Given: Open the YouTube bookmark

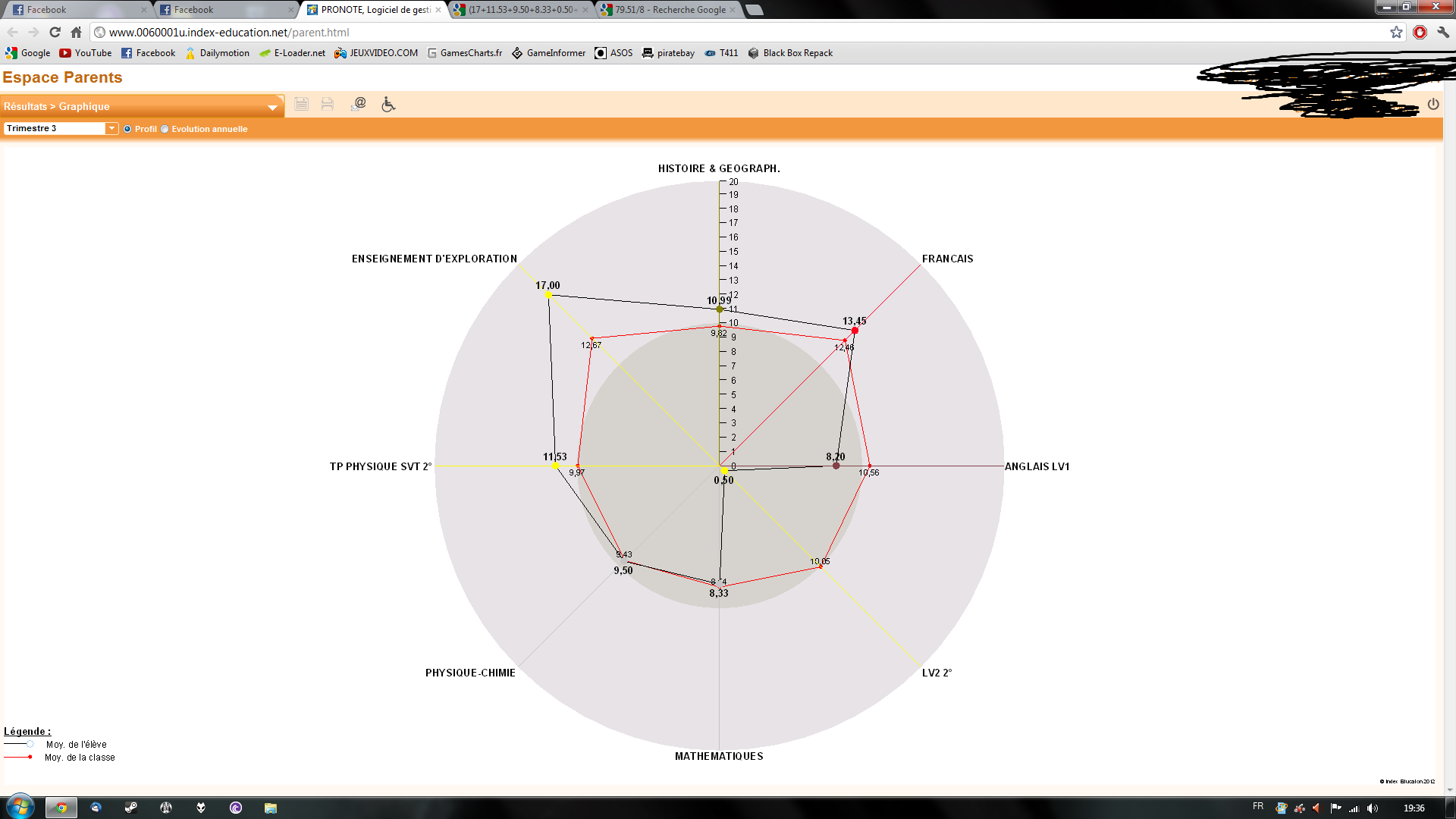Looking at the screenshot, I should (85, 53).
